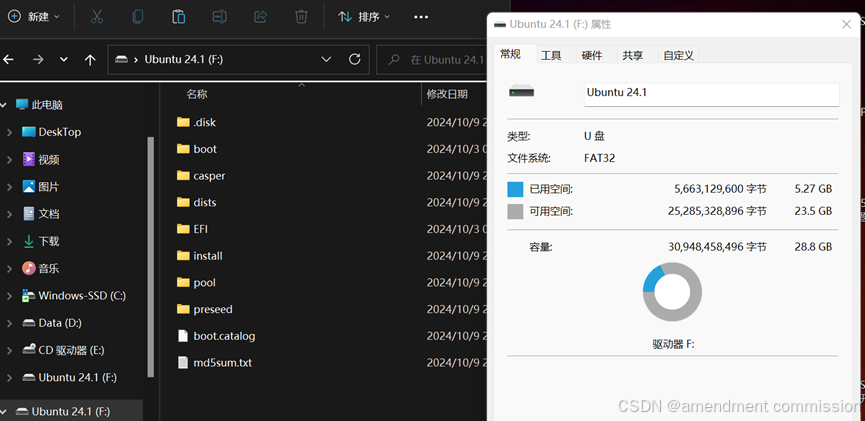Select CD 驱动器 (E:) in sidebar
Image resolution: width=865 pixels, height=421 pixels.
[x=63, y=350]
